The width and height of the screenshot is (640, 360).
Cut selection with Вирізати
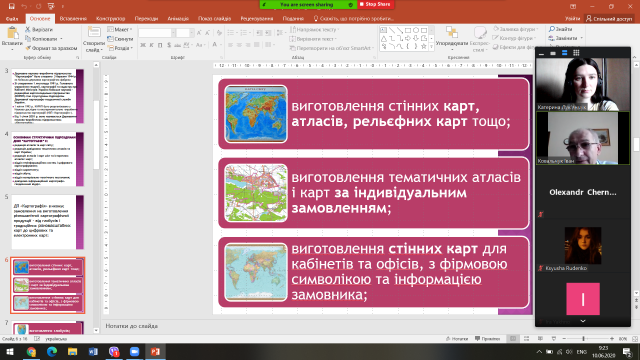pyautogui.click(x=39, y=29)
